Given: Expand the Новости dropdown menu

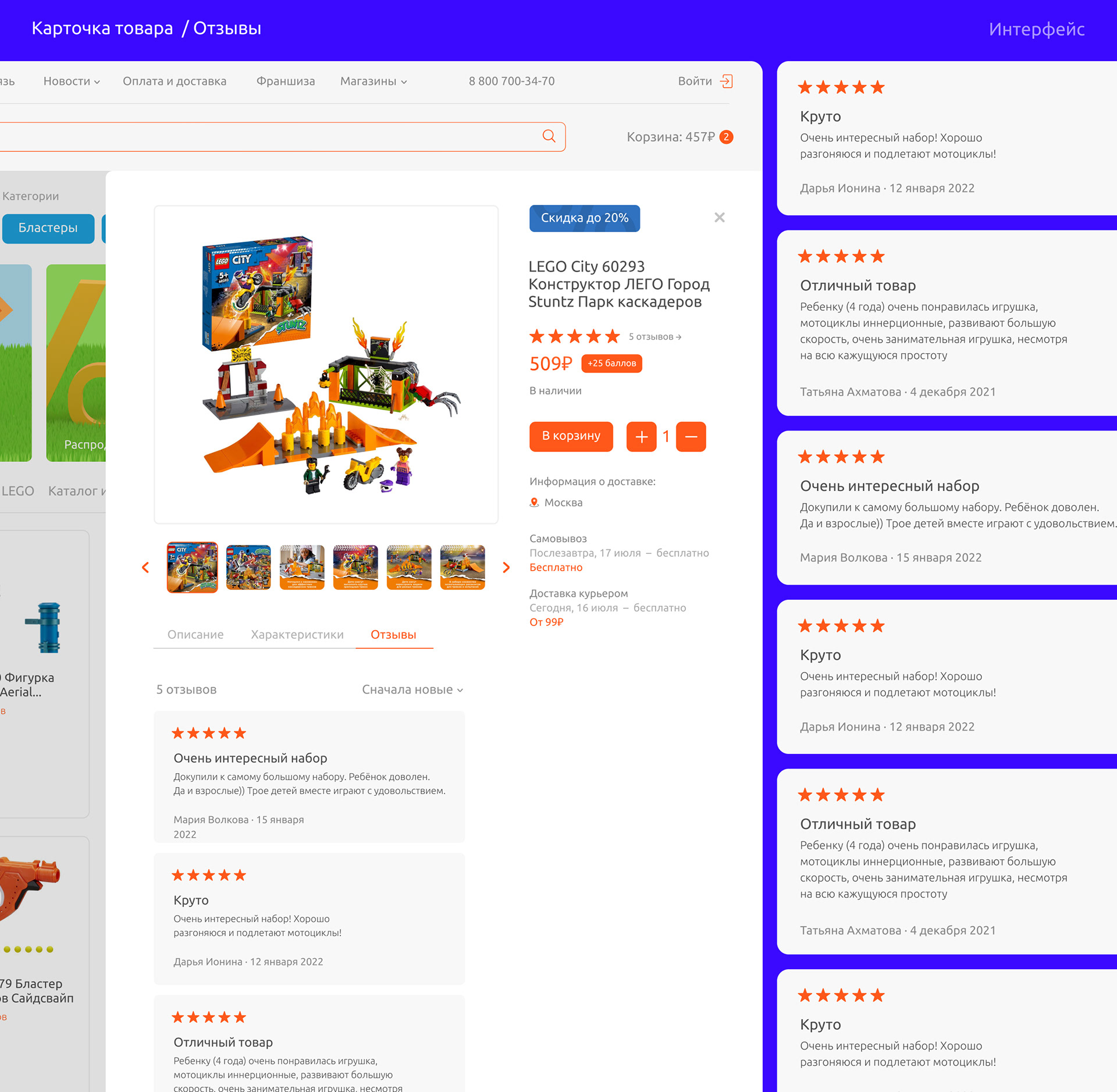Looking at the screenshot, I should 72,81.
